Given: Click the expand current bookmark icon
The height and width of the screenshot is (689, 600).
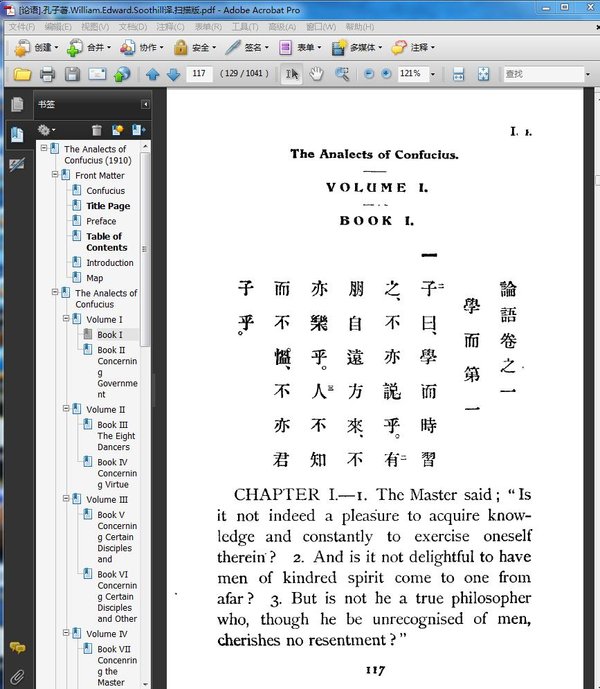Looking at the screenshot, I should click(138, 130).
